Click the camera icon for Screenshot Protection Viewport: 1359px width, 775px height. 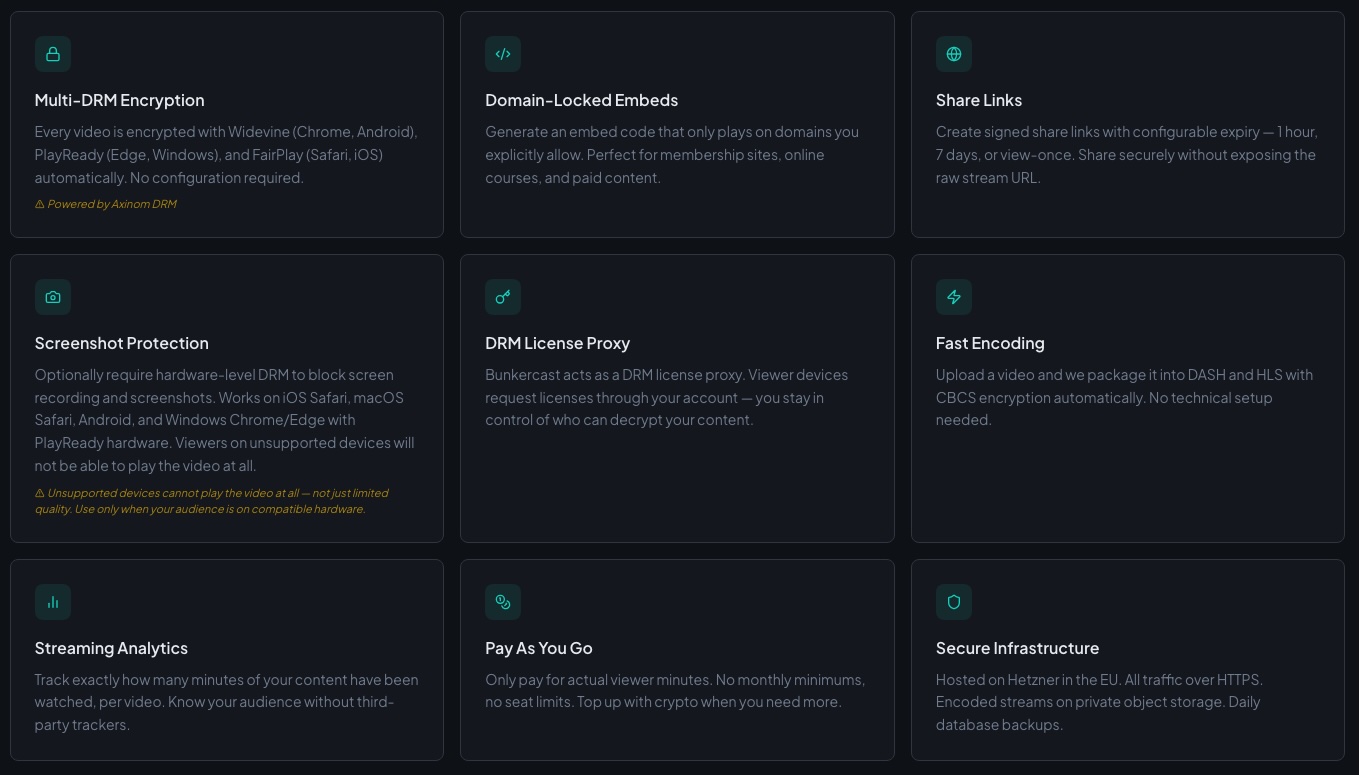pyautogui.click(x=53, y=297)
